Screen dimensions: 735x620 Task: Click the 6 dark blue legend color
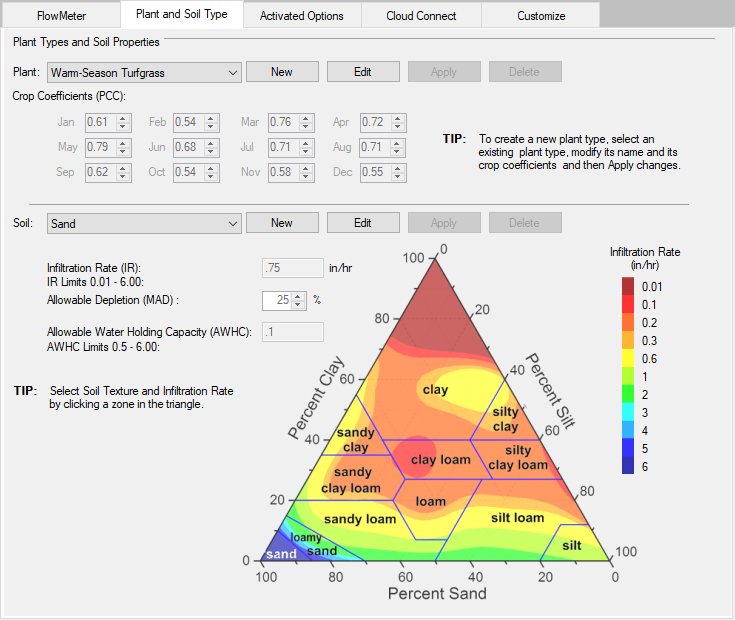pos(628,466)
